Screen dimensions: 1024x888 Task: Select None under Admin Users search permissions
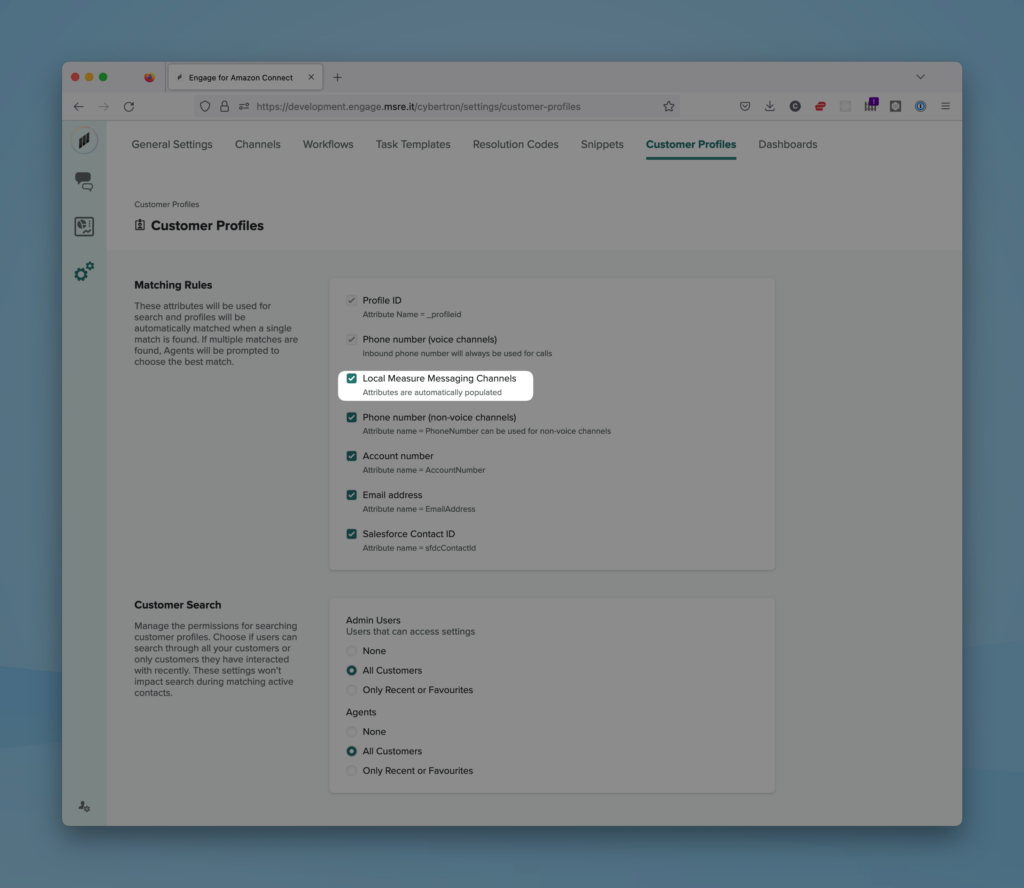pos(351,650)
